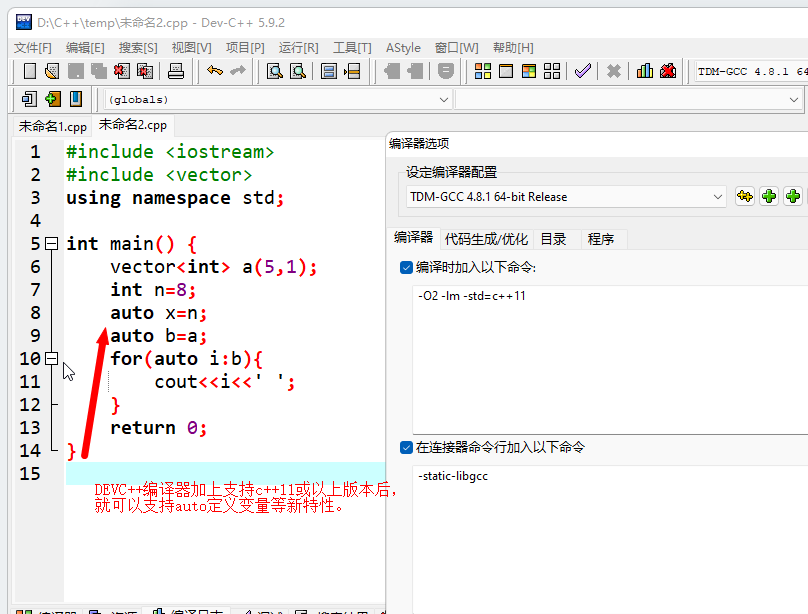Image resolution: width=808 pixels, height=614 pixels.
Task: Click line number 7 in the editor gutter
Action: (x=35, y=290)
